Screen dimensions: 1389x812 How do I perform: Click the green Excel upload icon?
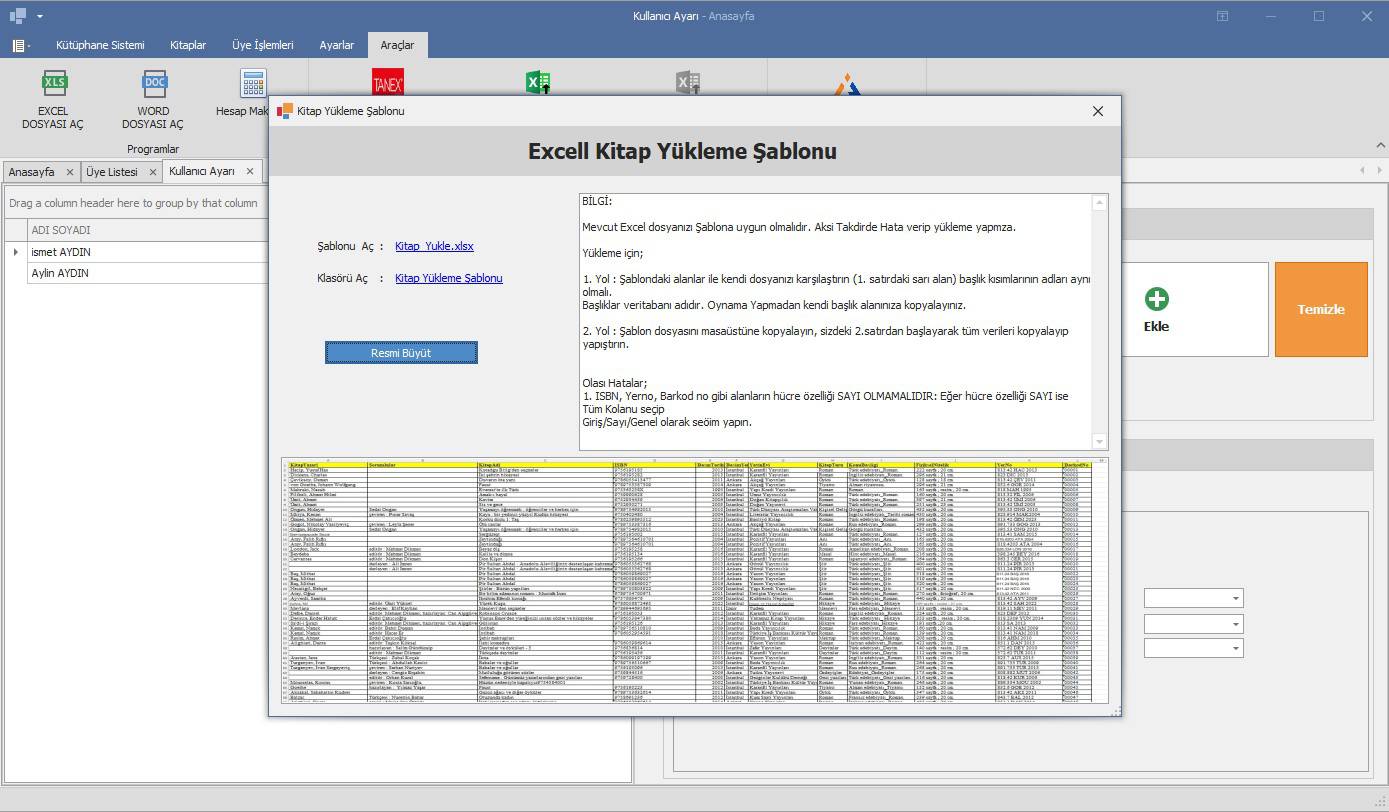click(538, 82)
